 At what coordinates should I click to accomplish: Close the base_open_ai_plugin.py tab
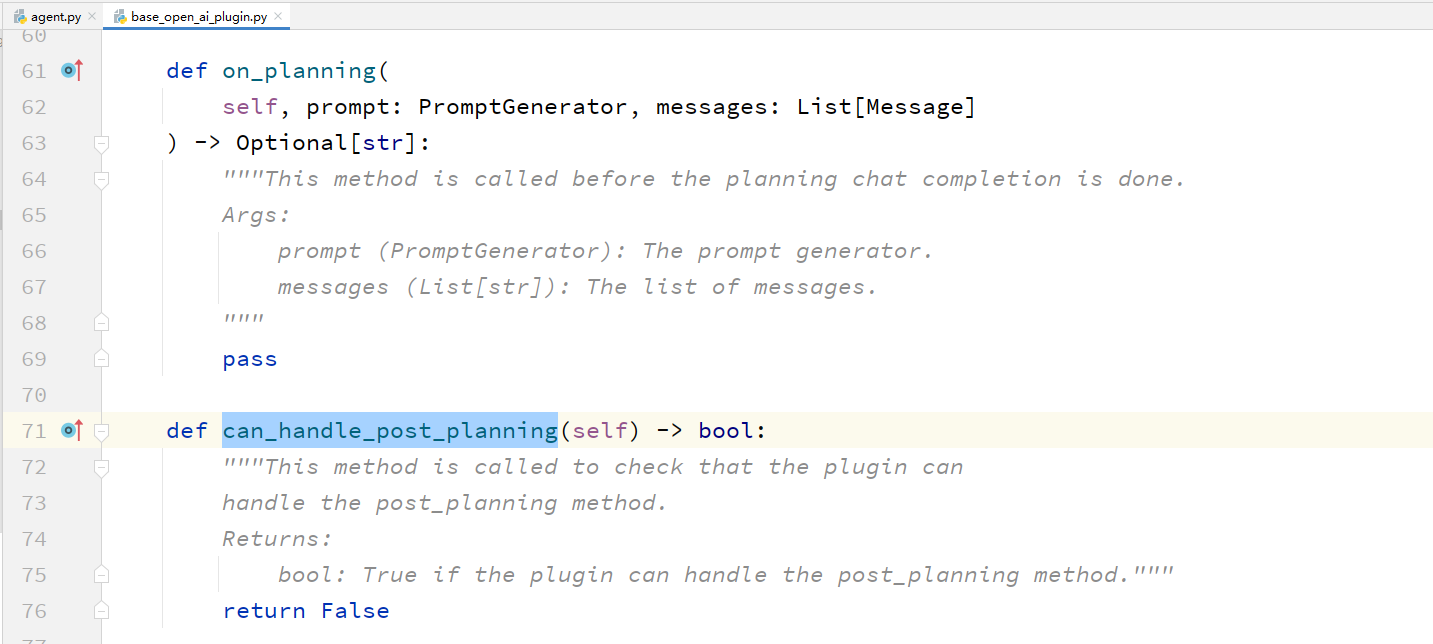click(278, 17)
